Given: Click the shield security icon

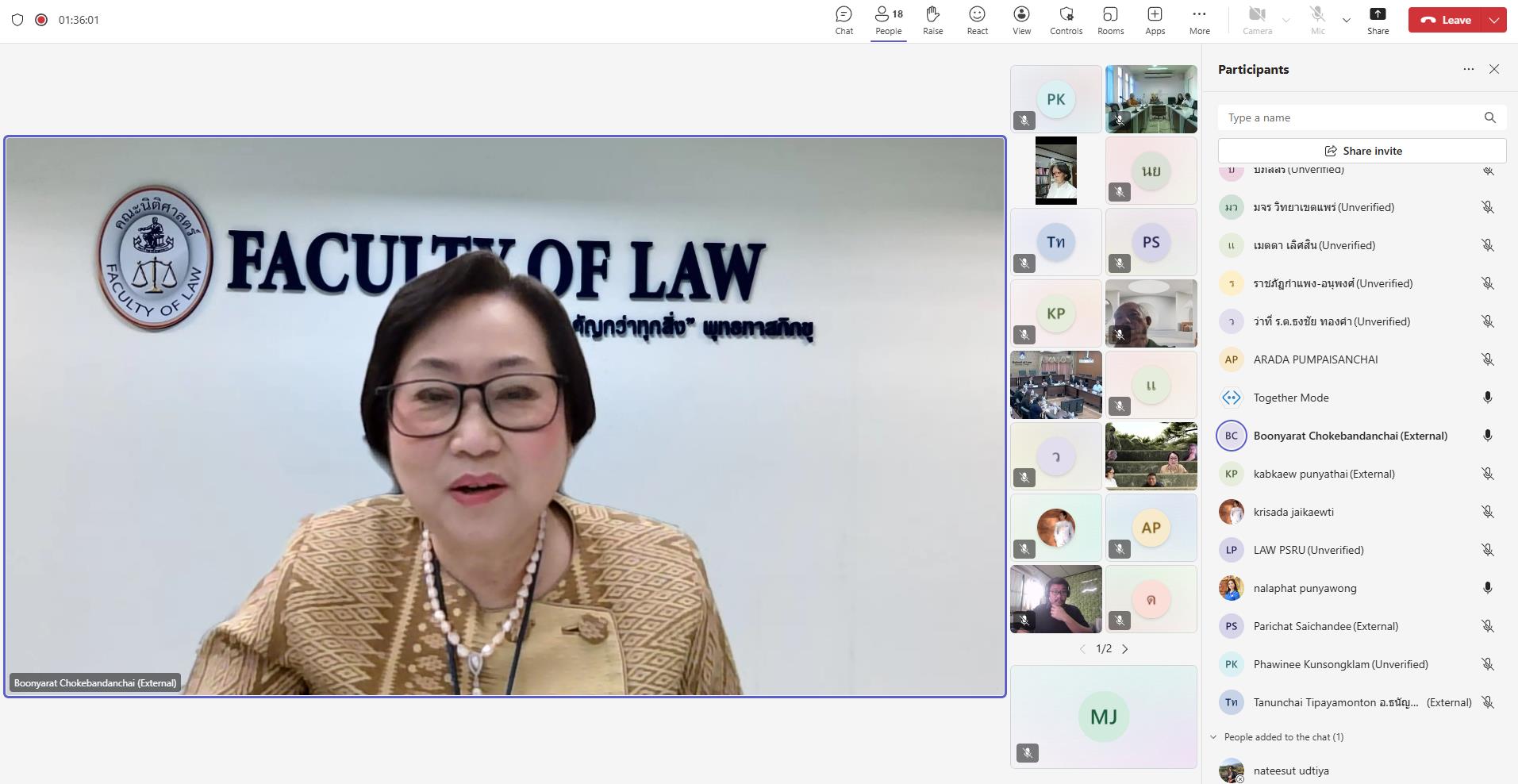Looking at the screenshot, I should (17, 20).
